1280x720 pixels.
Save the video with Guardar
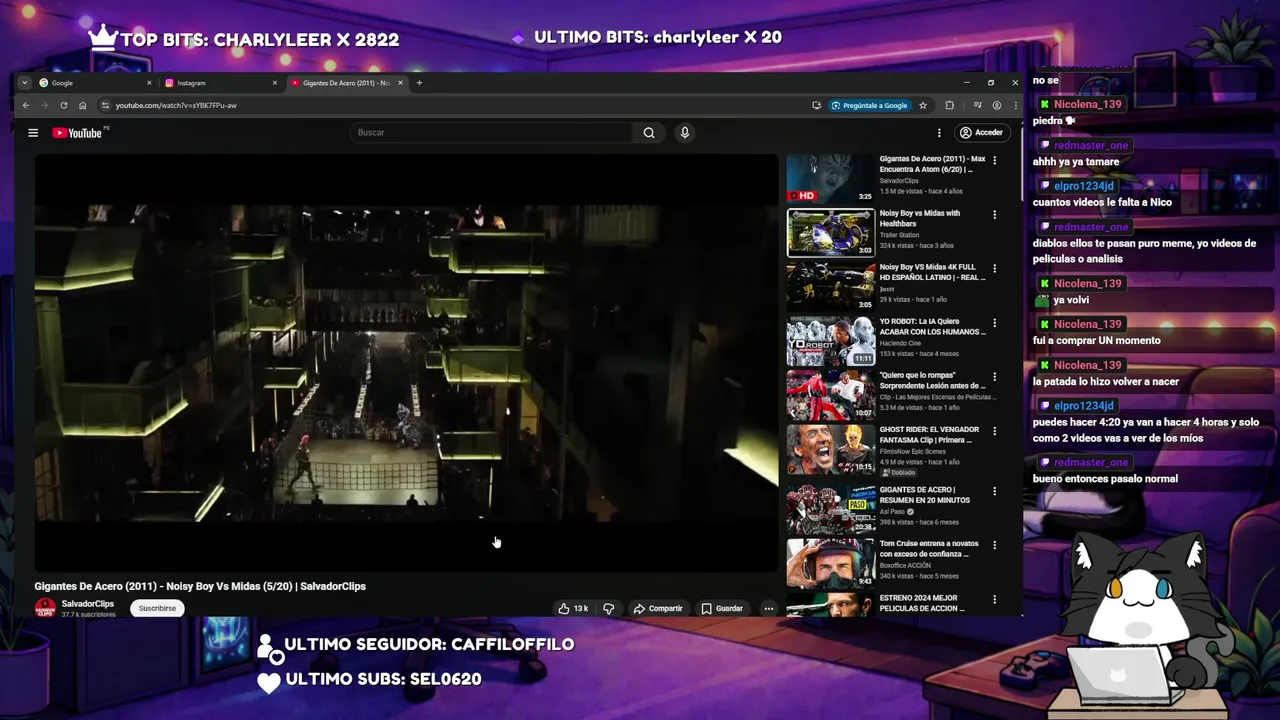coord(722,608)
